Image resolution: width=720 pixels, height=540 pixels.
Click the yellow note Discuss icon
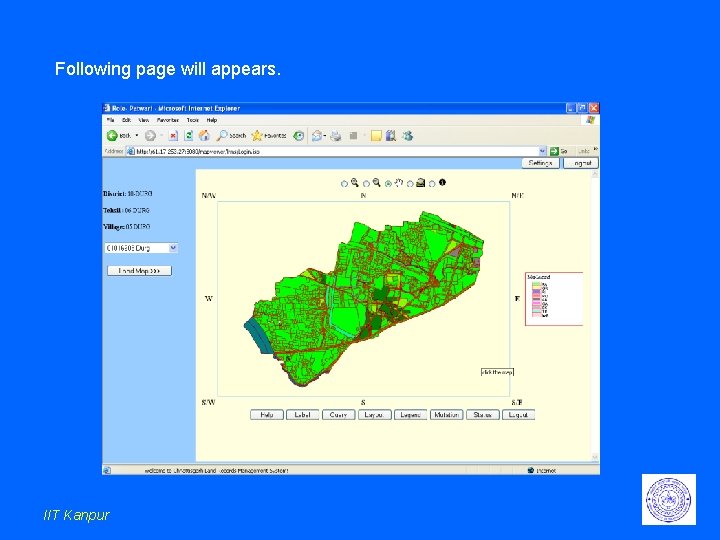(376, 135)
